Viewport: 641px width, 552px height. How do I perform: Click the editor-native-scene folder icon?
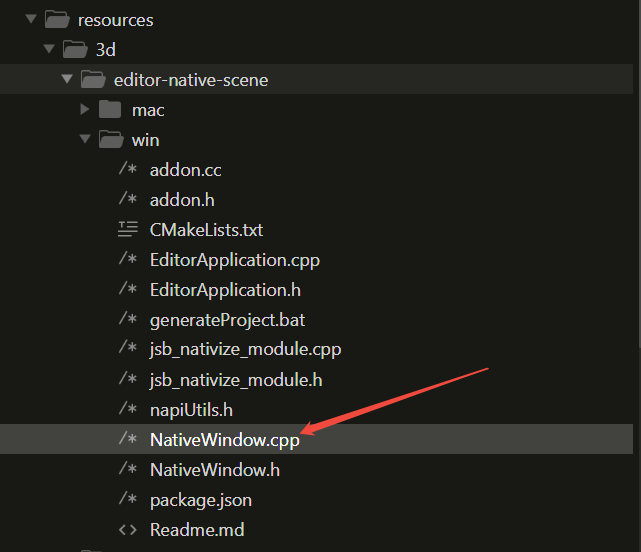pos(93,79)
